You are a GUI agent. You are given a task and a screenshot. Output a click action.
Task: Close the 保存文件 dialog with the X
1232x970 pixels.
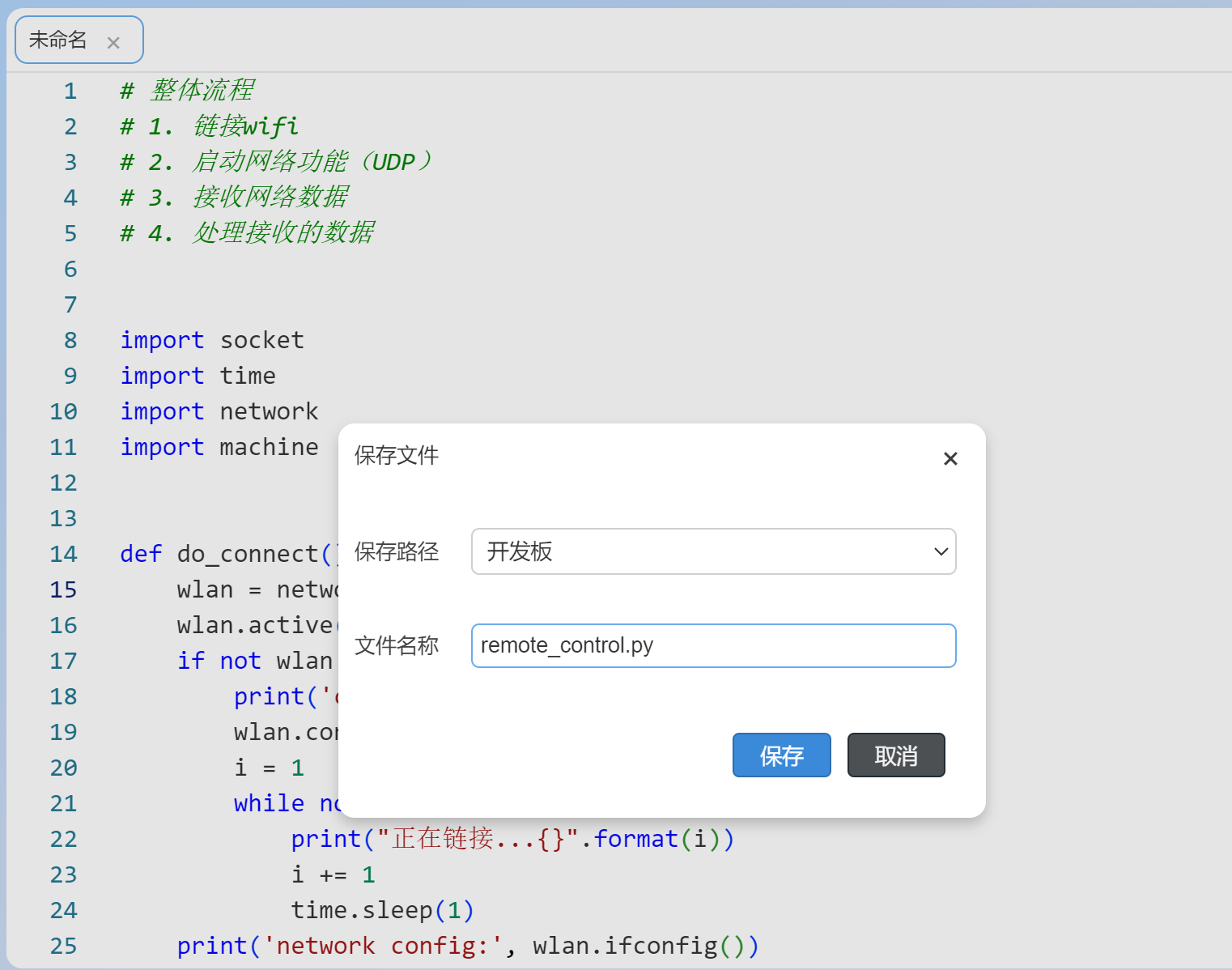950,458
